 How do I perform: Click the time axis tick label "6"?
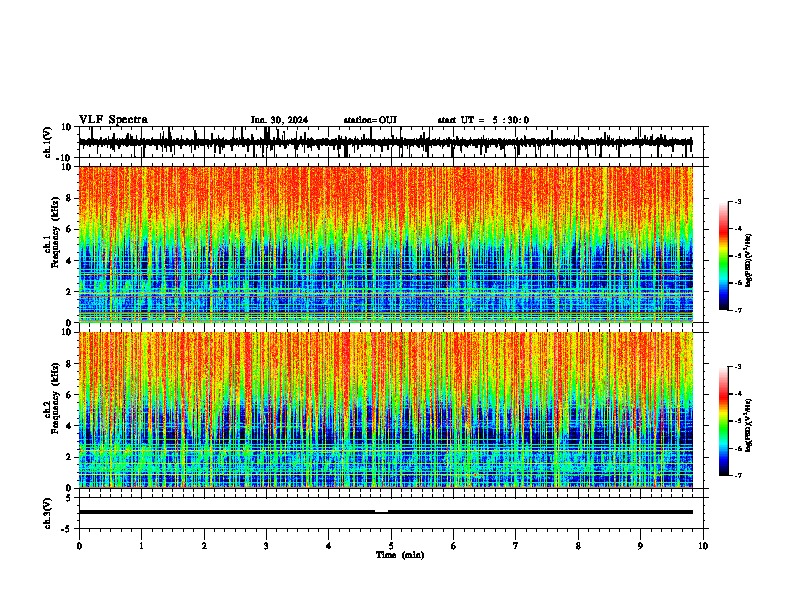pos(453,546)
